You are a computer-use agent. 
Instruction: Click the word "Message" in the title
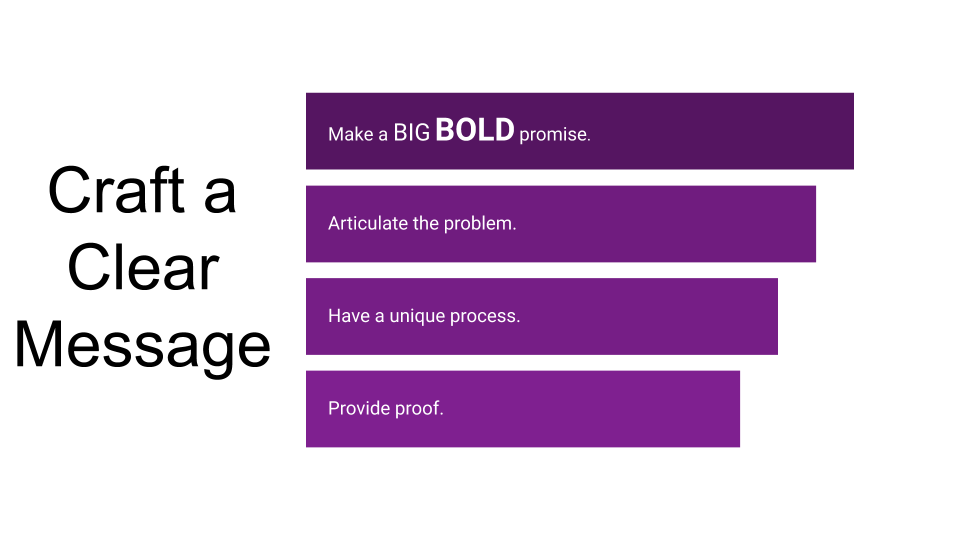[x=142, y=345]
